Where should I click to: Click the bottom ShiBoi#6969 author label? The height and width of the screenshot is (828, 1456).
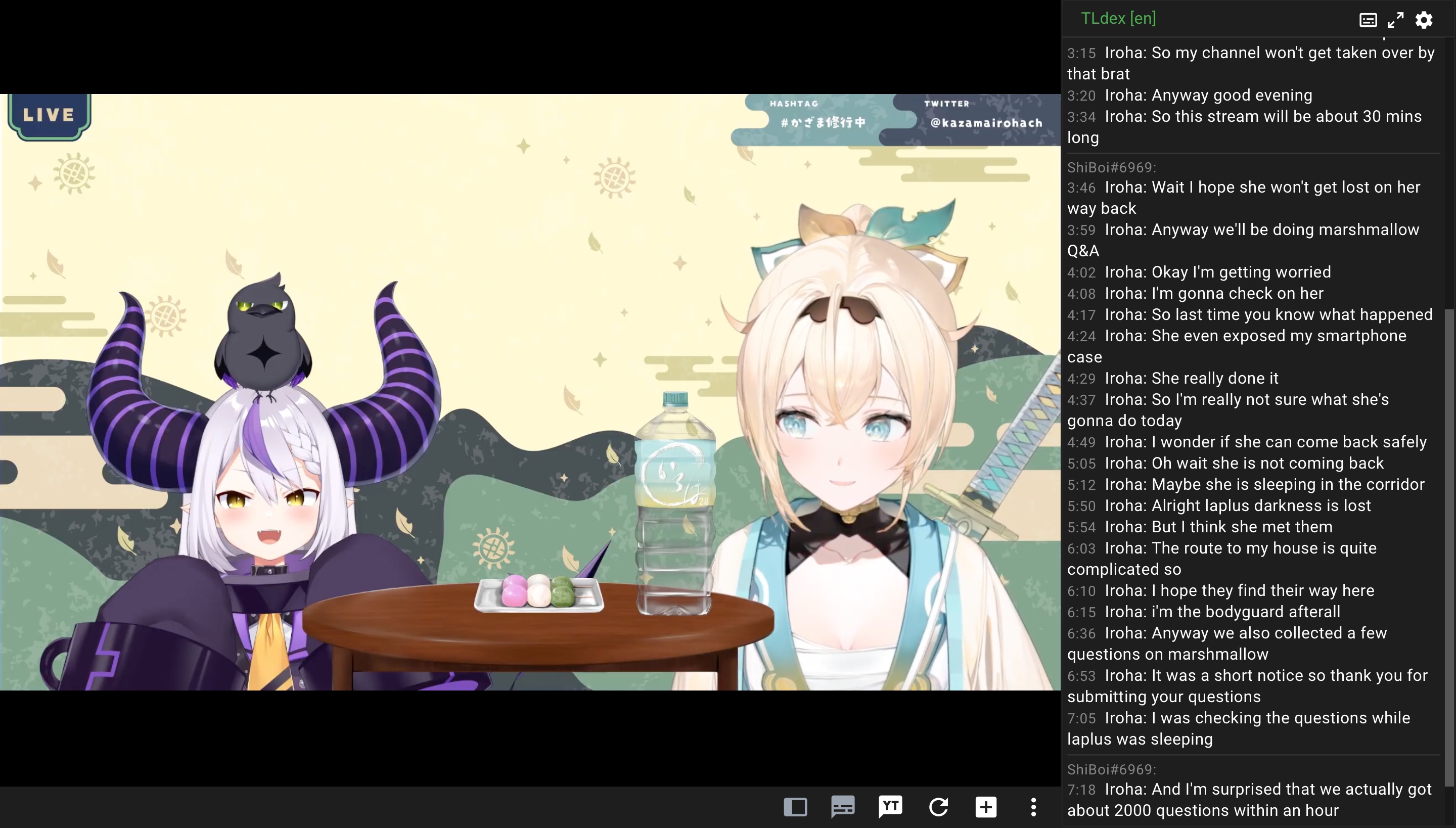[x=1111, y=769]
